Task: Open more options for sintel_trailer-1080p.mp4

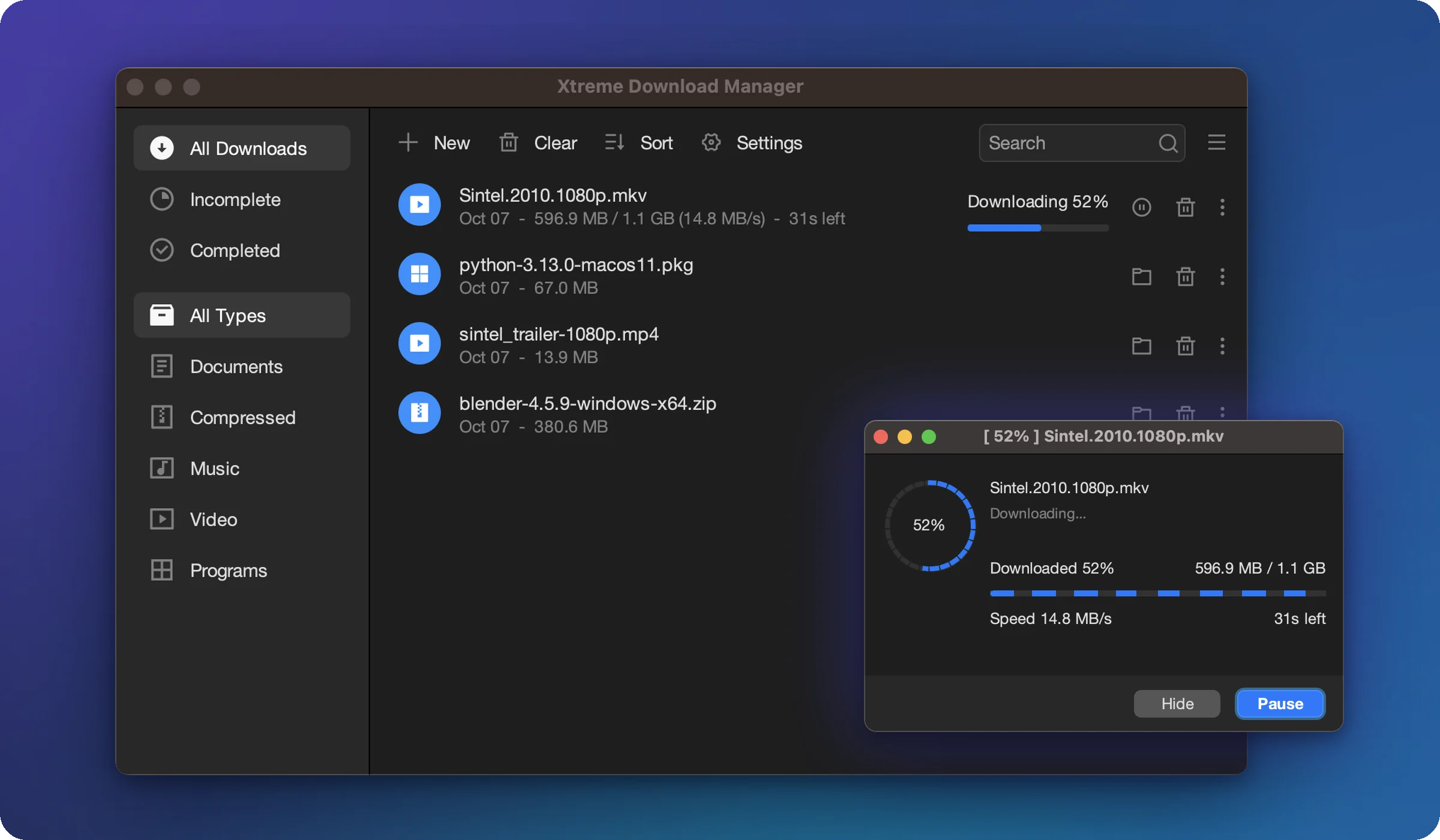Action: [x=1222, y=346]
